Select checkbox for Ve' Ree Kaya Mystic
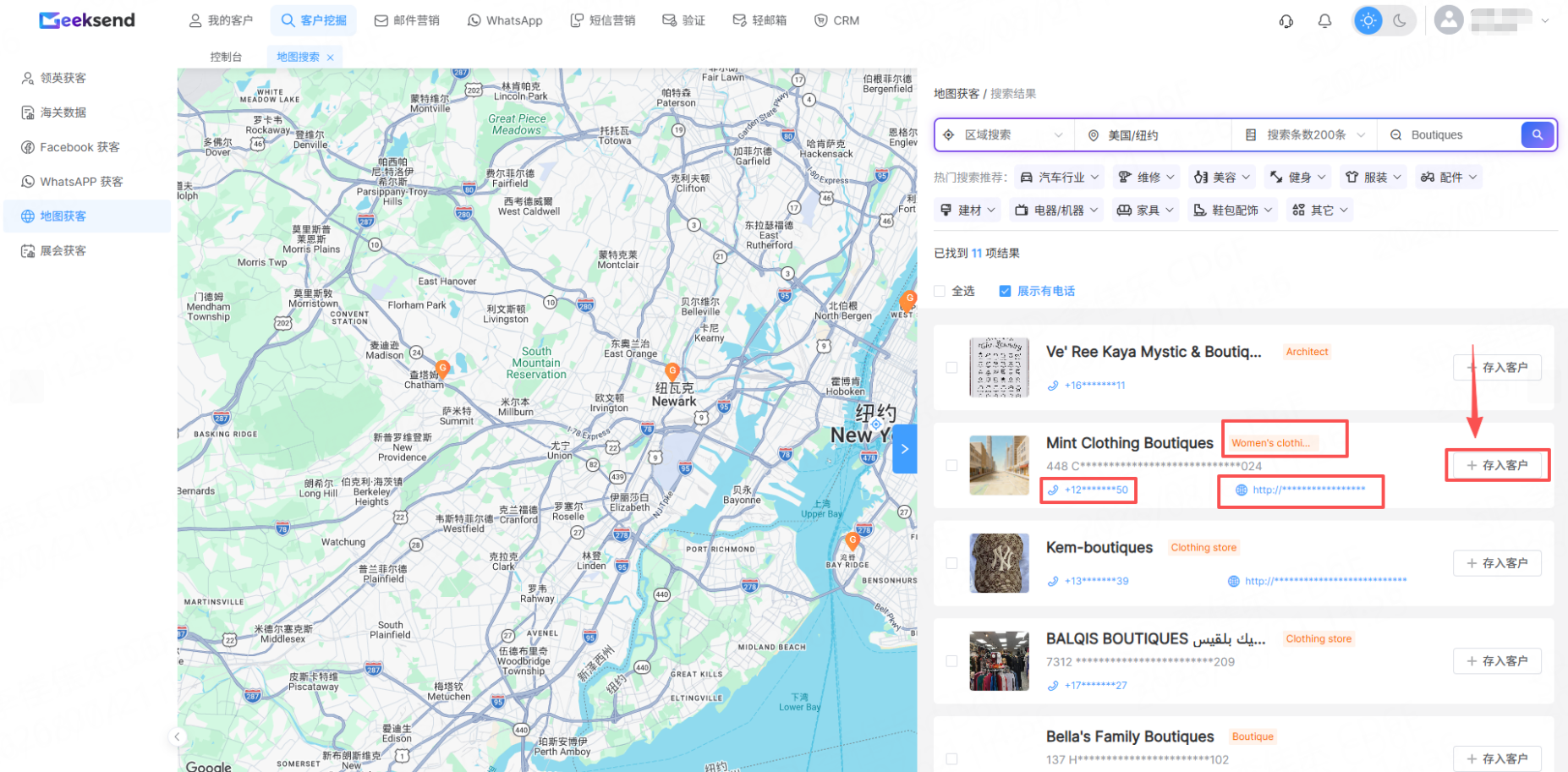Image resolution: width=1568 pixels, height=772 pixels. click(951, 368)
